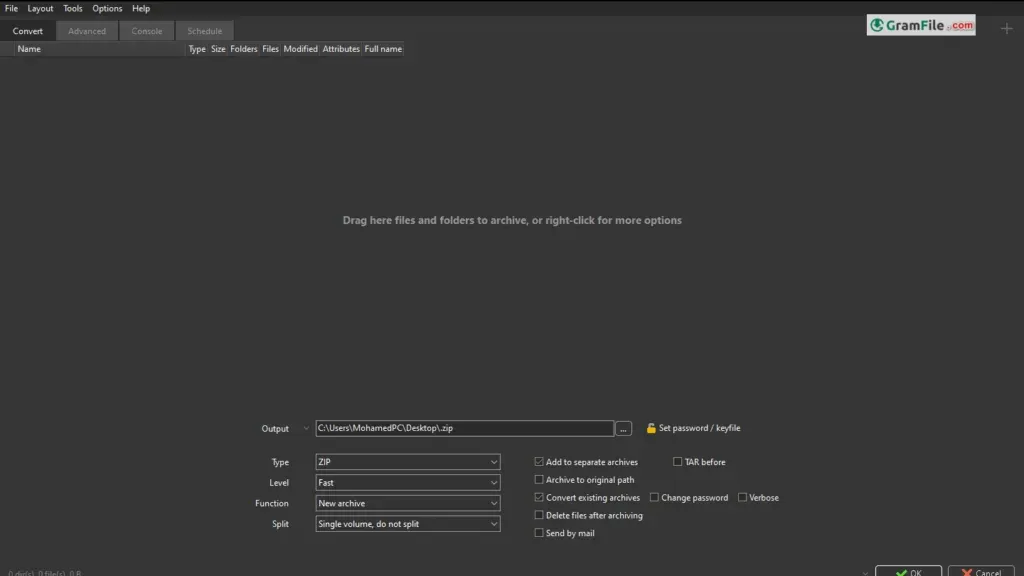Sort by the Files column header
Viewport: 1024px width, 576px height.
pos(270,49)
